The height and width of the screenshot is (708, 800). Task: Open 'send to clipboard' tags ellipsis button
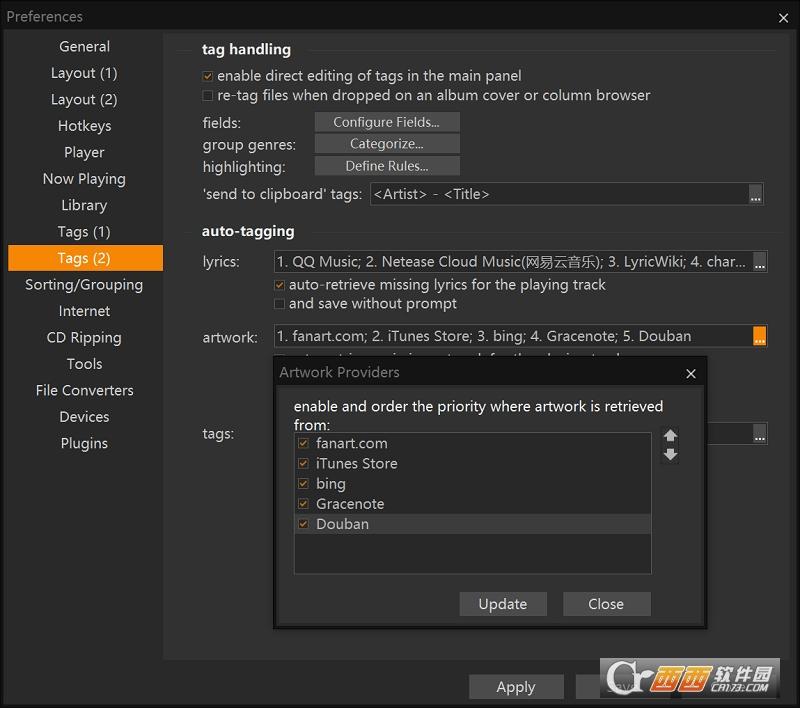click(x=756, y=194)
